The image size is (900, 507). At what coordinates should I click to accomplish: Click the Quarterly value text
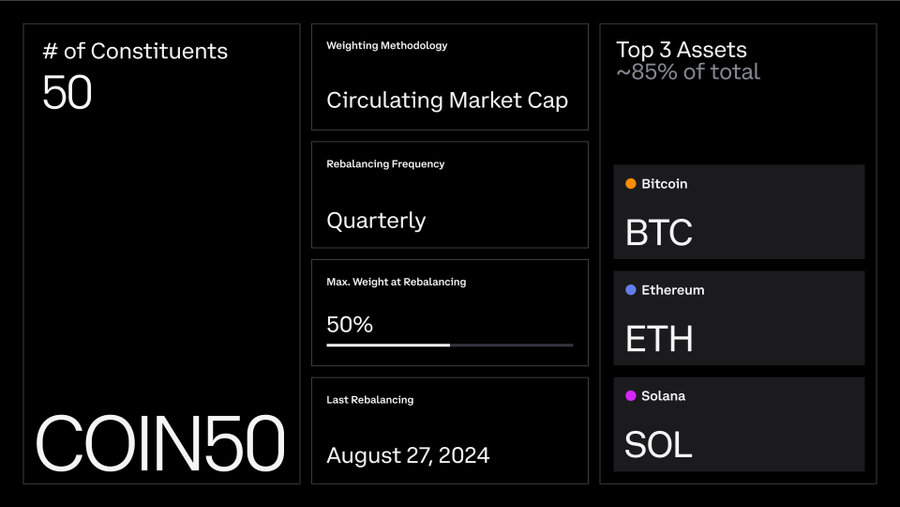coord(376,220)
